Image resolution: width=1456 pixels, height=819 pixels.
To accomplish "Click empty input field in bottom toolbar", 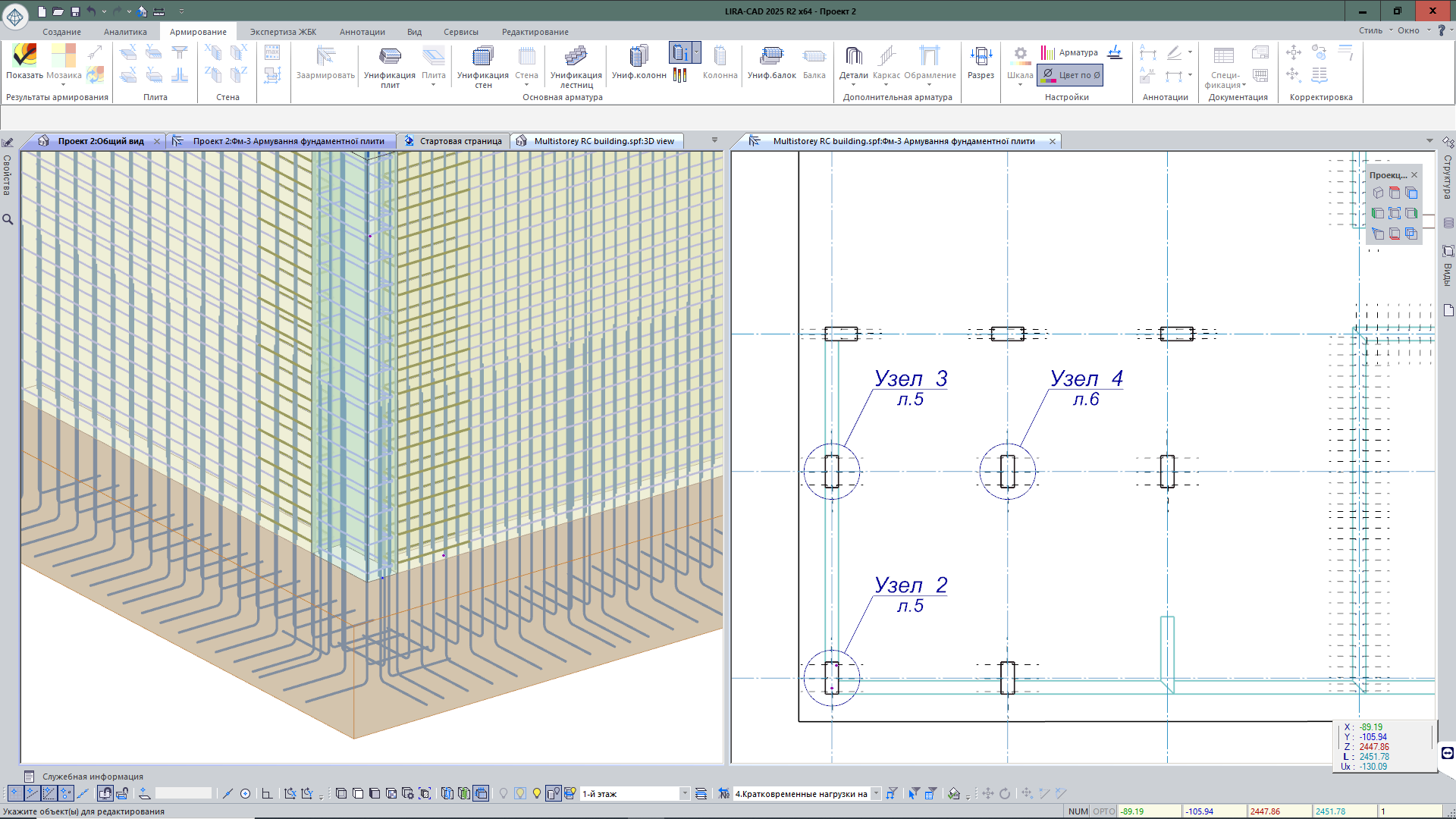I will pos(184,793).
